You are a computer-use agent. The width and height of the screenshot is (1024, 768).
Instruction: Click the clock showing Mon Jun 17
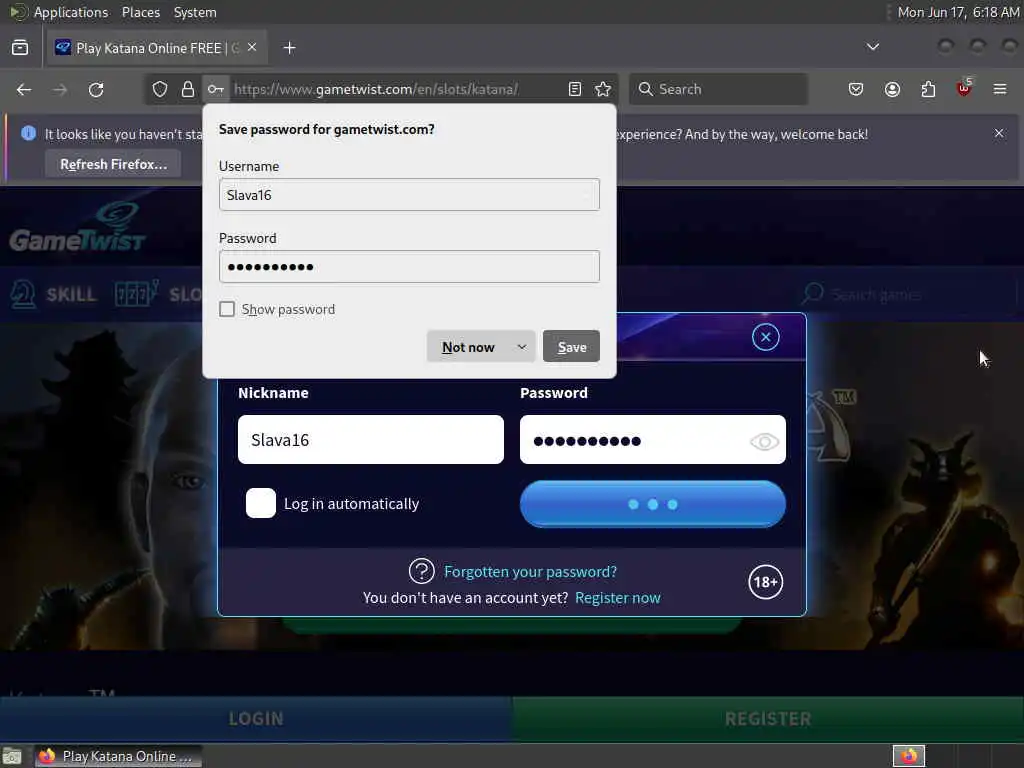pyautogui.click(x=958, y=12)
